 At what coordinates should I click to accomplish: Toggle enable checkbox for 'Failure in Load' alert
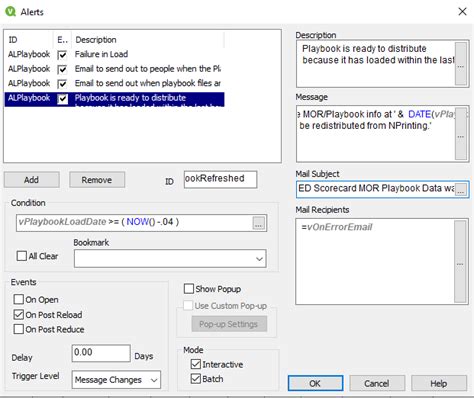[x=62, y=55]
